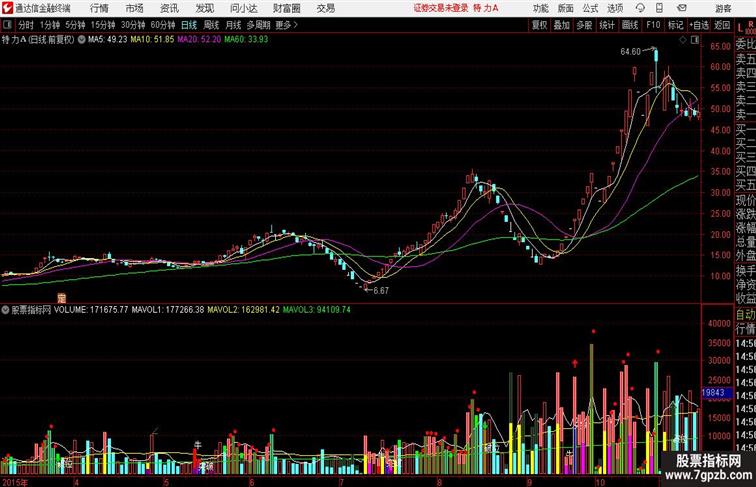Click the 画线 drawing tools button
Image resolution: width=756 pixels, height=487 pixels.
pyautogui.click(x=630, y=25)
